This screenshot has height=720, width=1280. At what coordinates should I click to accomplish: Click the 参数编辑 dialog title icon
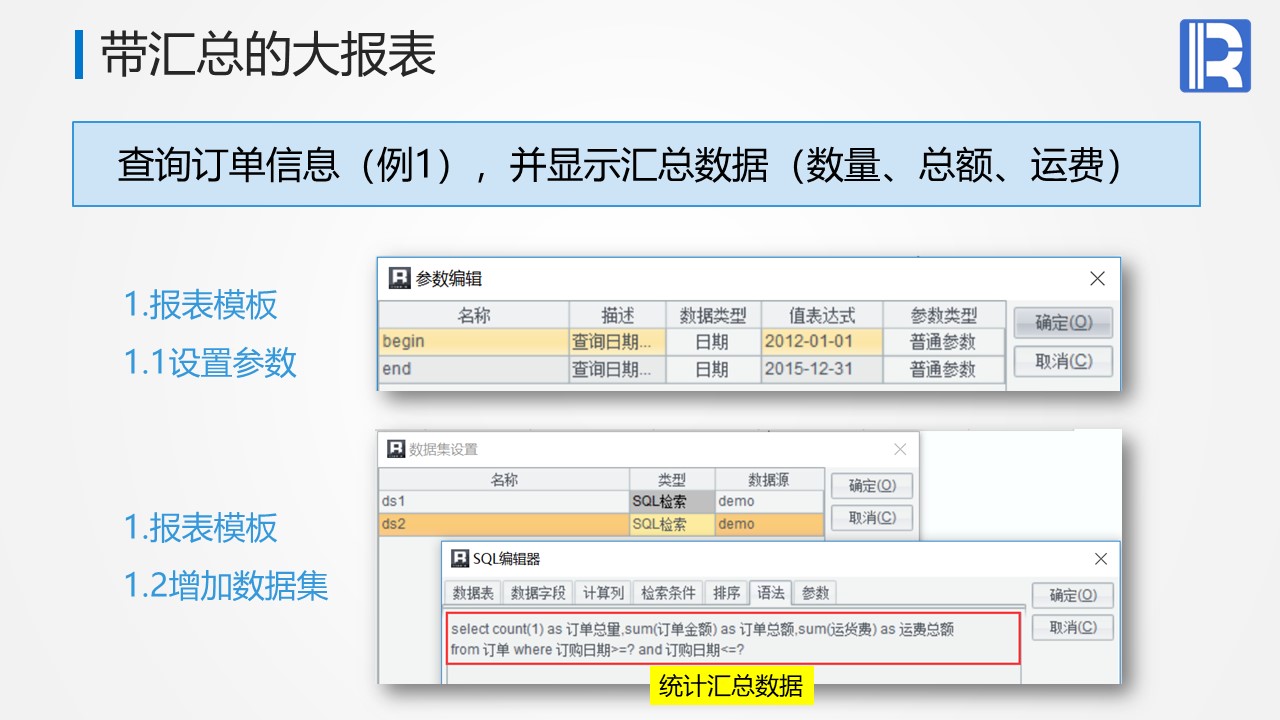click(x=400, y=278)
